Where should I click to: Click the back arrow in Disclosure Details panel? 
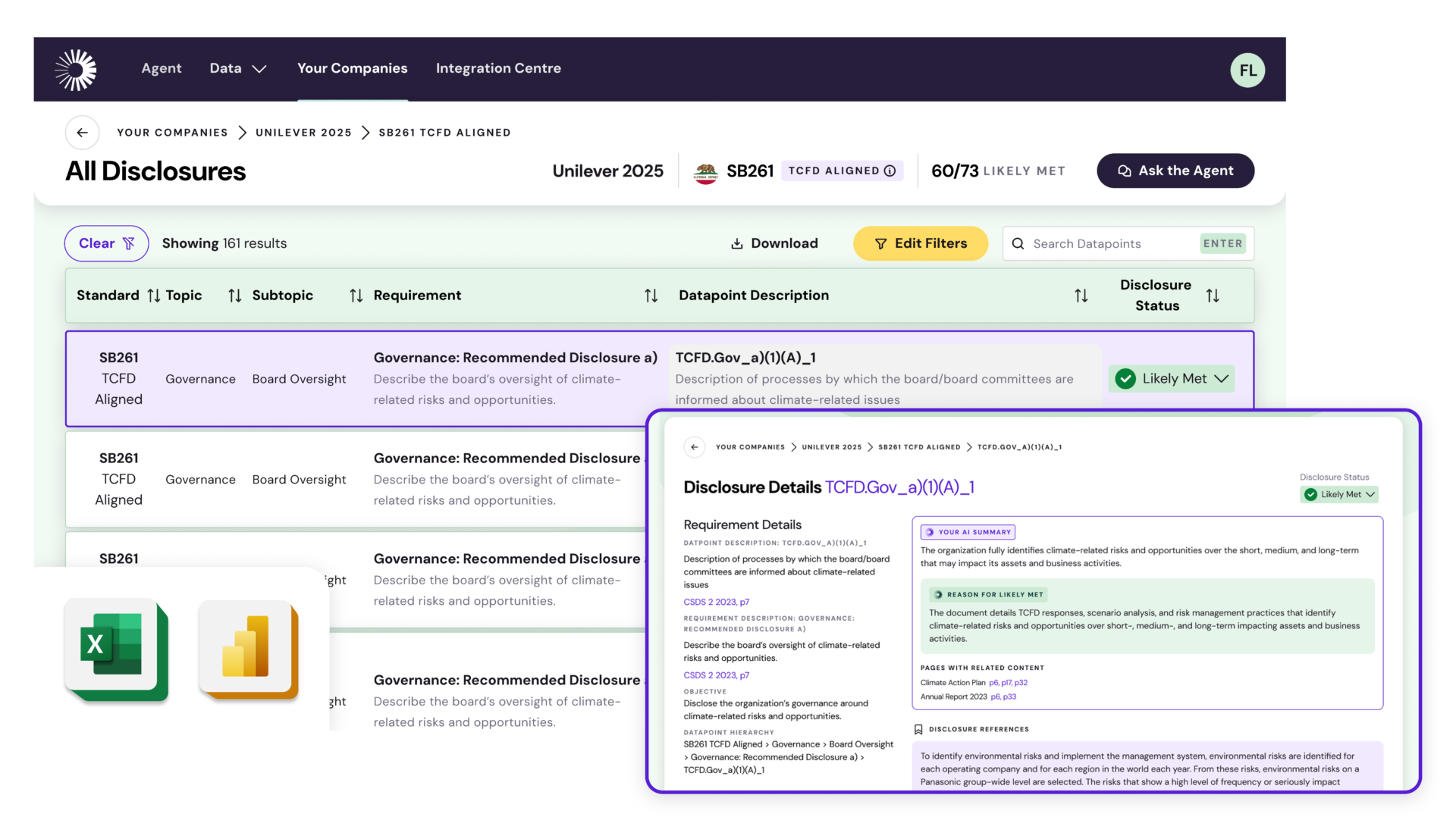pyautogui.click(x=694, y=447)
